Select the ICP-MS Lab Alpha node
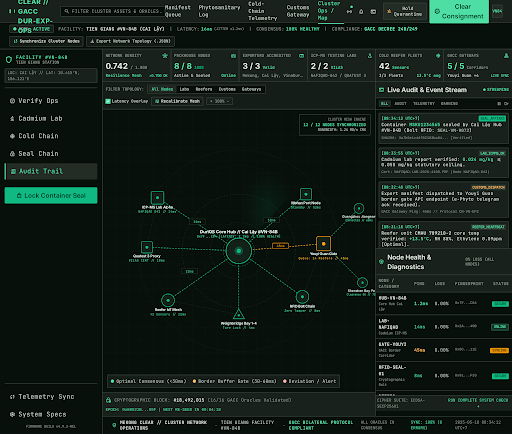Screen dimensions: 512x434 coord(157,198)
